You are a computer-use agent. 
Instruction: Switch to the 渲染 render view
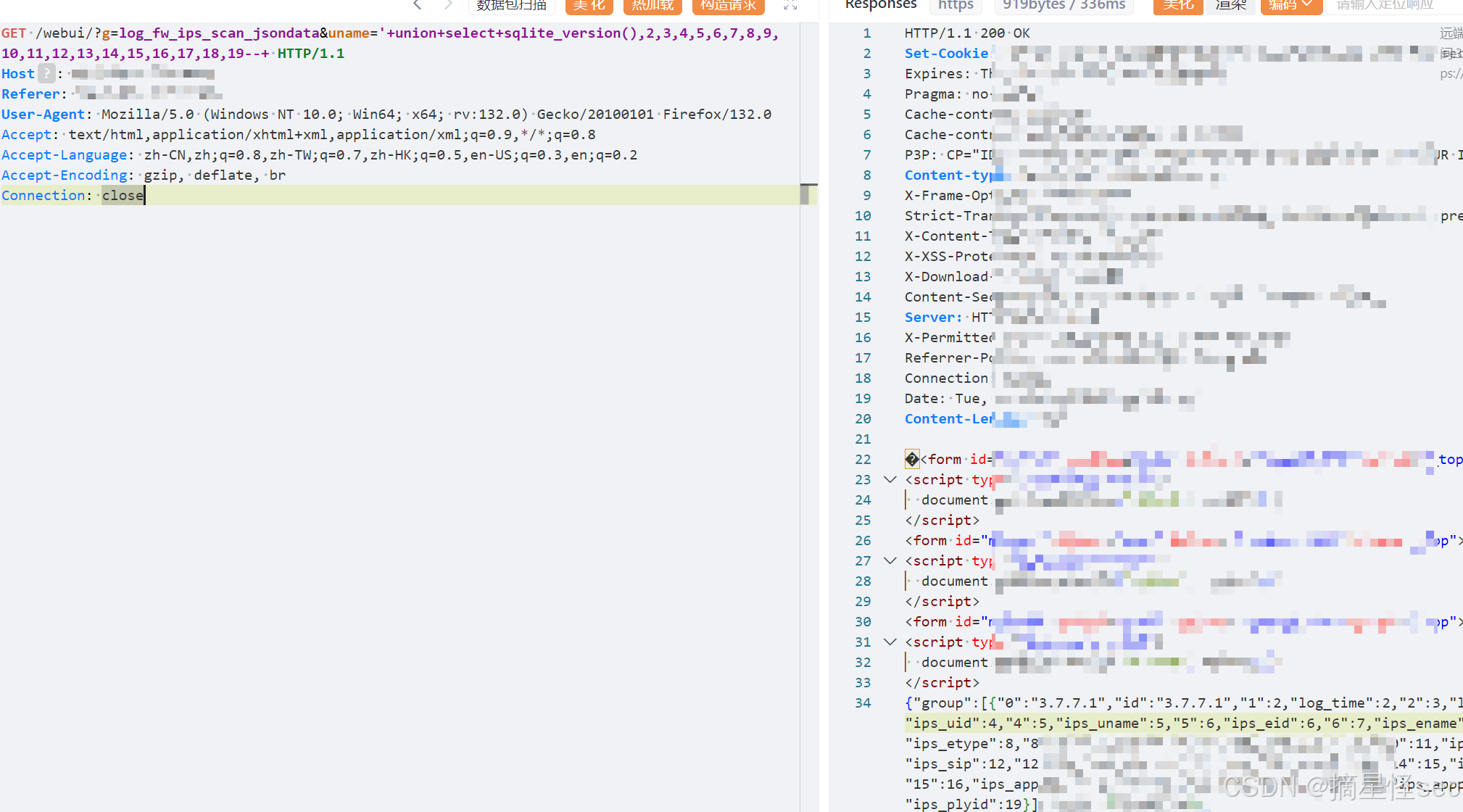pos(1230,5)
